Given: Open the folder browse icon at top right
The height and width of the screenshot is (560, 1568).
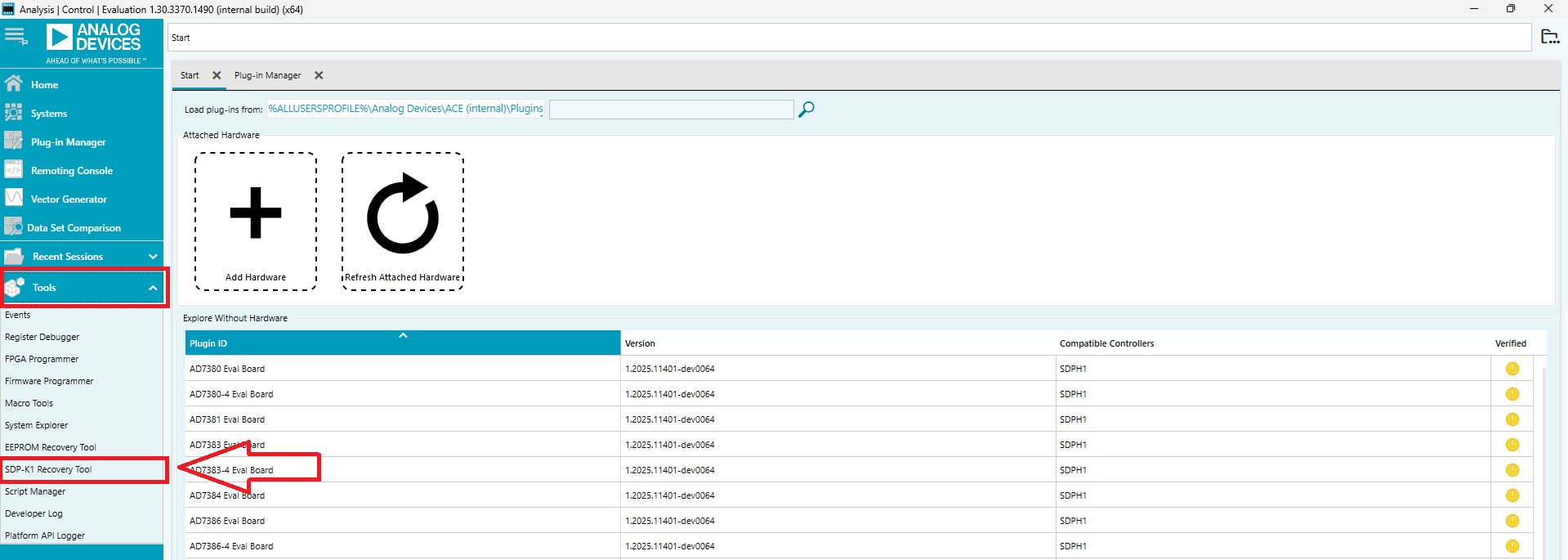Looking at the screenshot, I should click(1549, 36).
